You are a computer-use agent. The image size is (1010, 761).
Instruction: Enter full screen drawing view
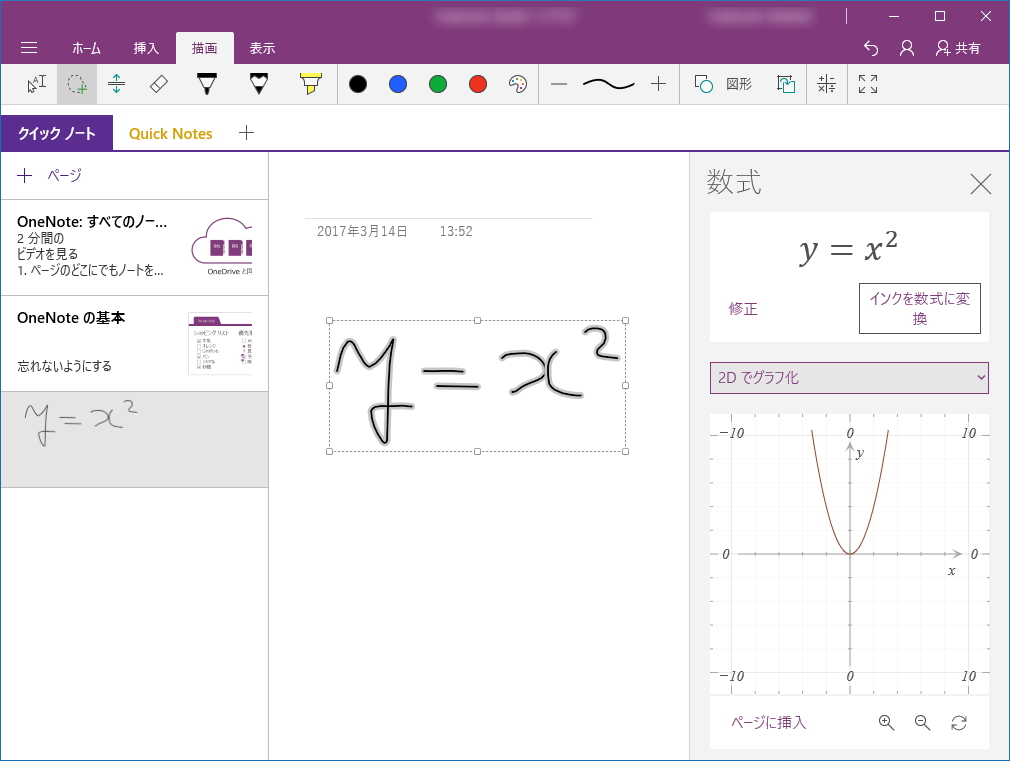pyautogui.click(x=867, y=84)
